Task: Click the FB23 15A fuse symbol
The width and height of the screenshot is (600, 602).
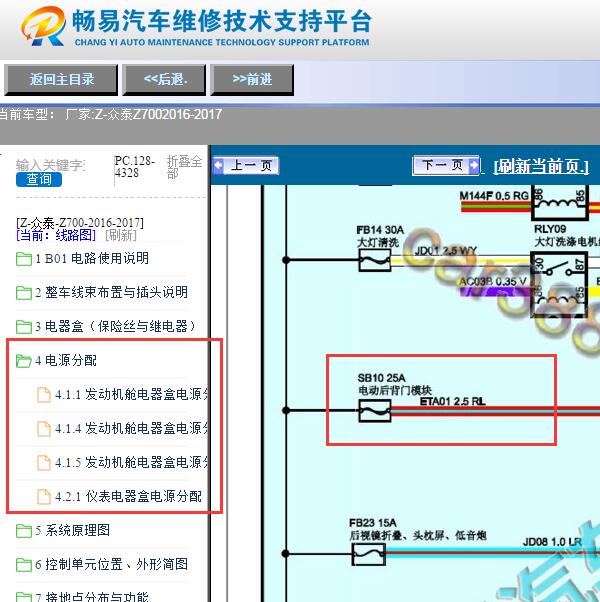Action: [369, 554]
